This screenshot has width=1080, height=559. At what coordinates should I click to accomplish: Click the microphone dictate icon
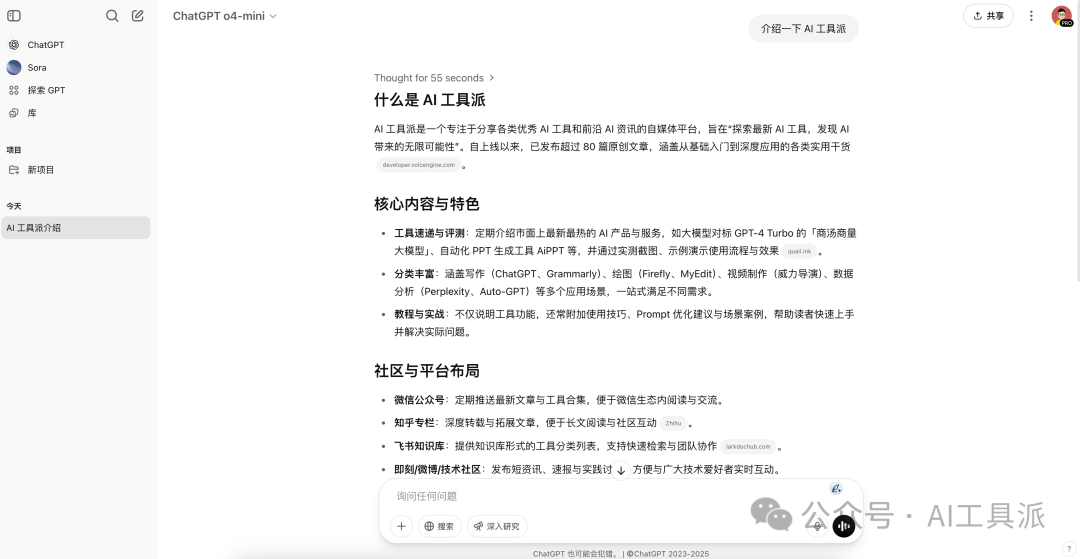[x=817, y=527]
